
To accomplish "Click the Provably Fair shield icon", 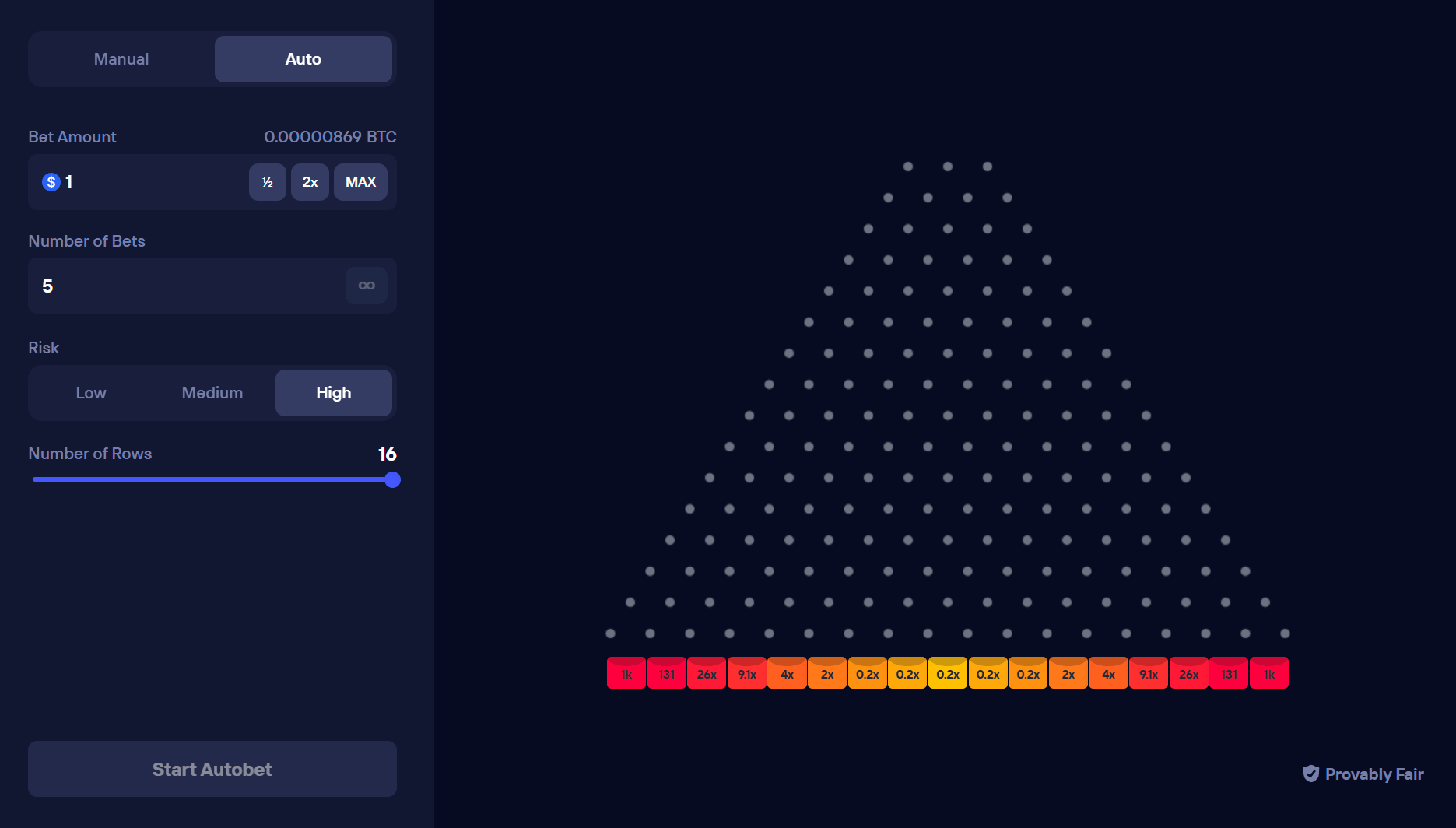I will [1311, 774].
